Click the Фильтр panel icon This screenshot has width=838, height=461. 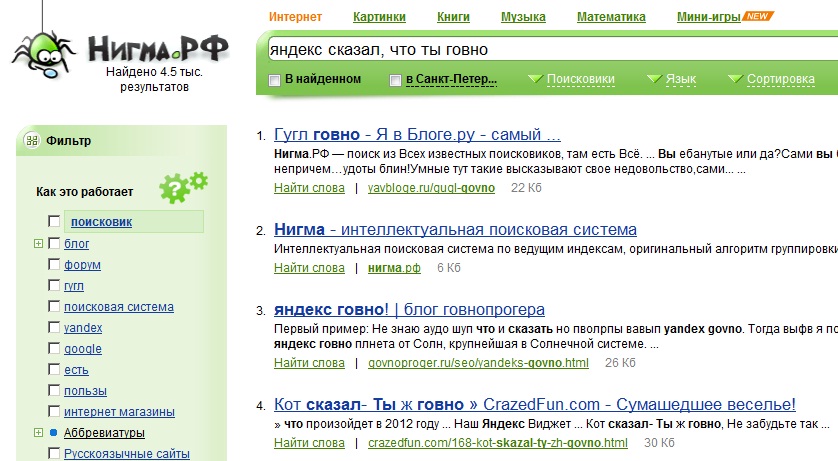pyautogui.click(x=32, y=140)
